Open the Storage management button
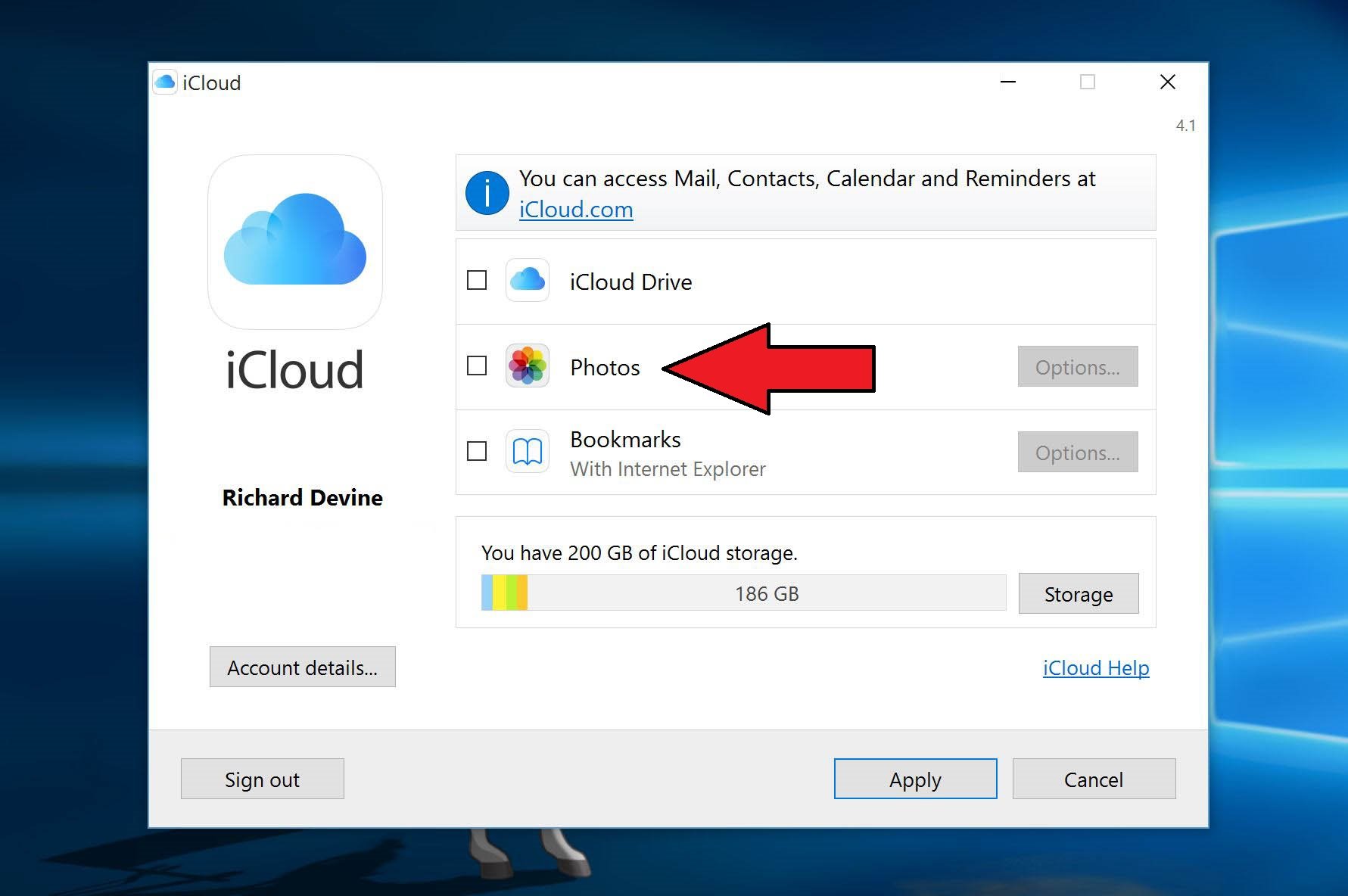1348x896 pixels. (1079, 593)
